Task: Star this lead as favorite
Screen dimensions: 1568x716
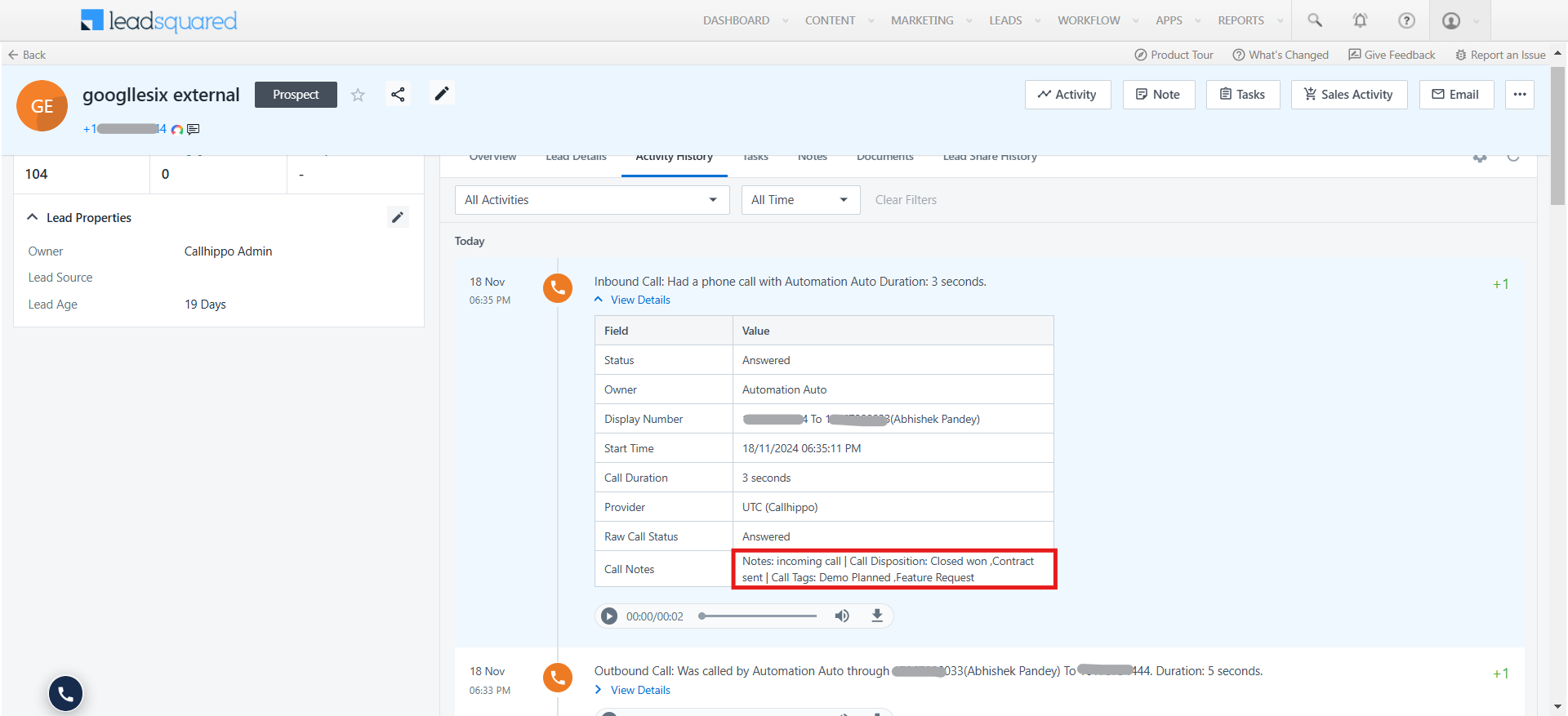Action: (x=358, y=95)
